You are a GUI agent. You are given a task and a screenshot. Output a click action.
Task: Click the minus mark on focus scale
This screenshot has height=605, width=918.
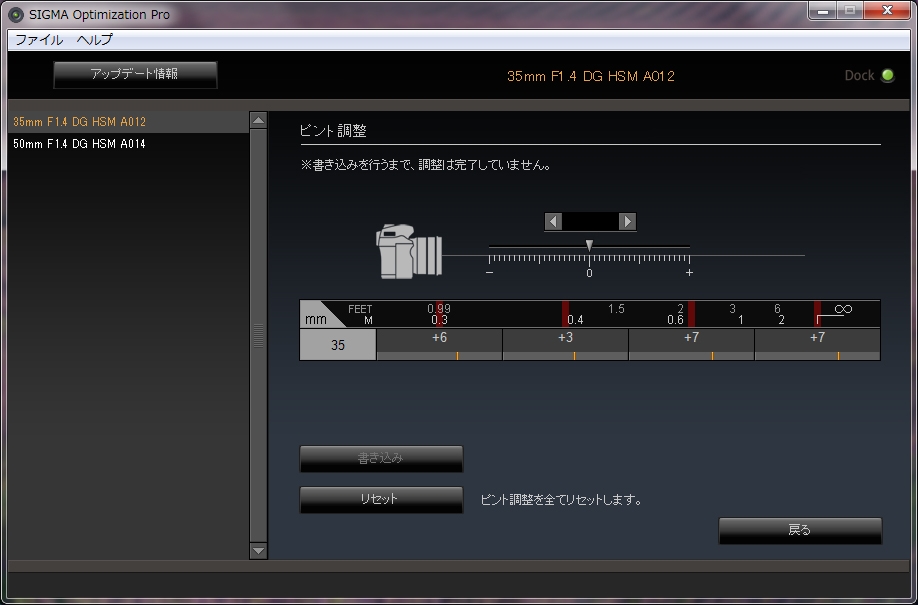[x=489, y=273]
